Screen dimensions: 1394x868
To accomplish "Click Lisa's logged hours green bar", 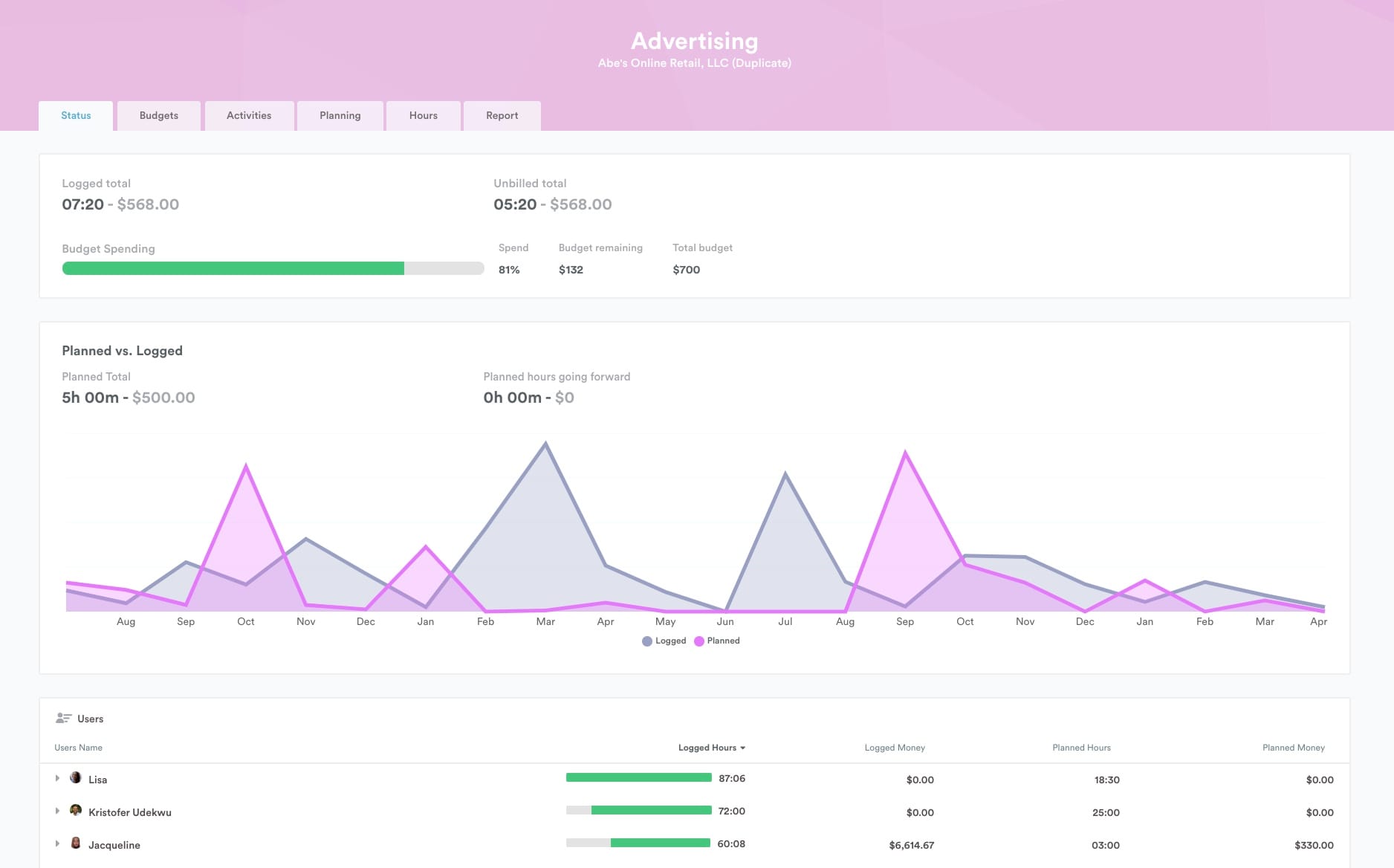I will (638, 778).
